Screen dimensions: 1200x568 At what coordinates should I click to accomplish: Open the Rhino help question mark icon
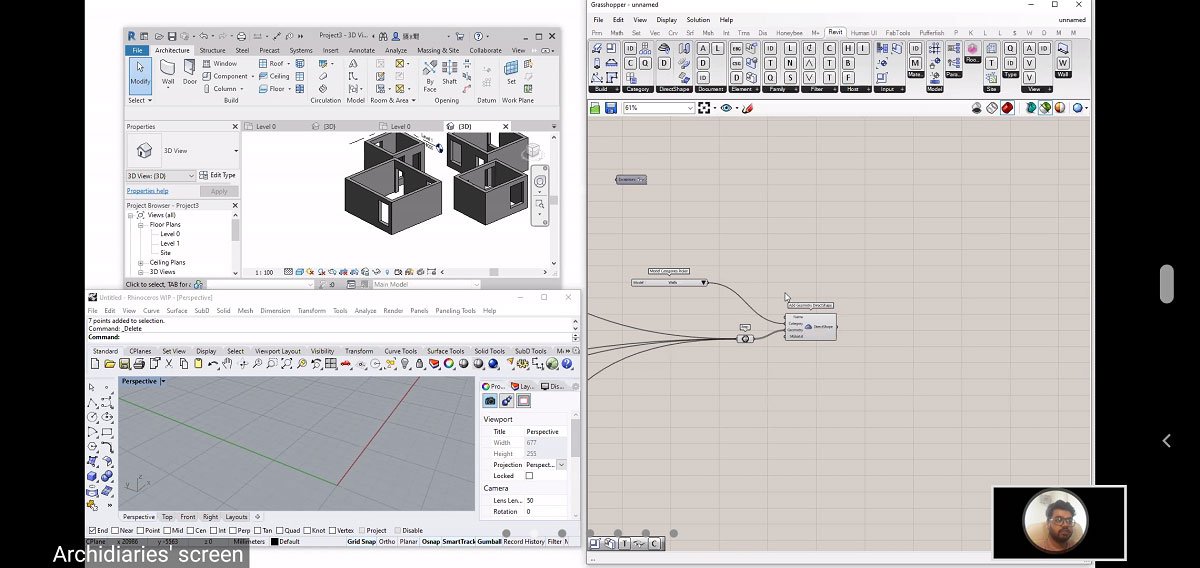(x=567, y=364)
